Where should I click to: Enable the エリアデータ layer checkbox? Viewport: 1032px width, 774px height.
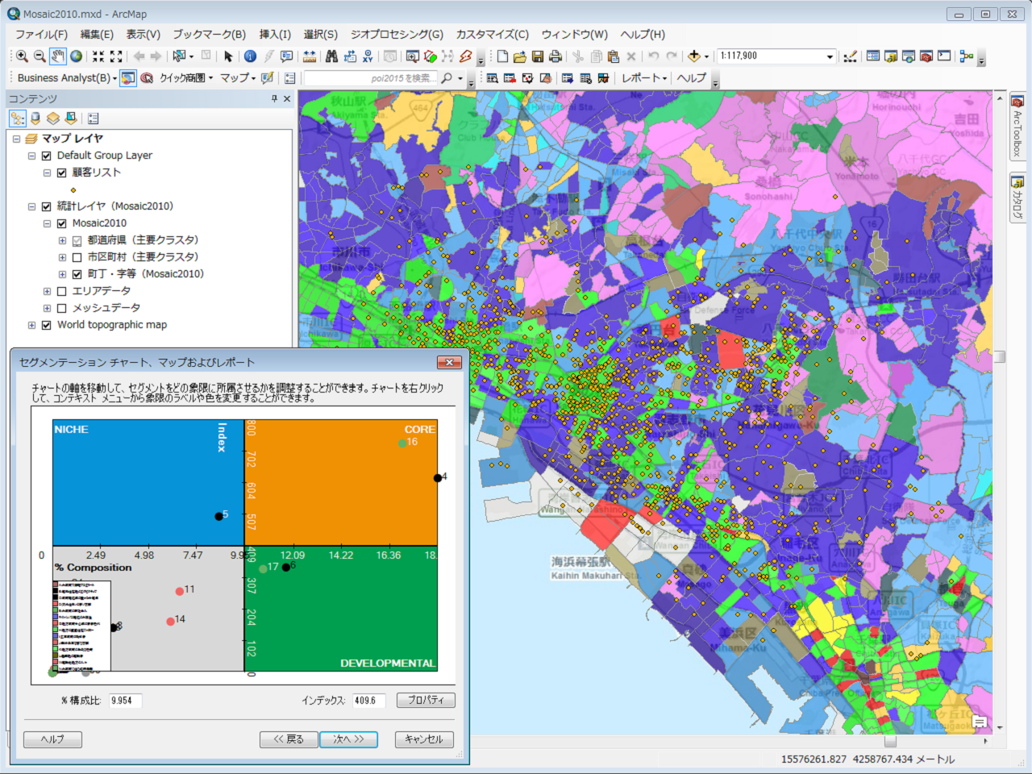[x=62, y=291]
